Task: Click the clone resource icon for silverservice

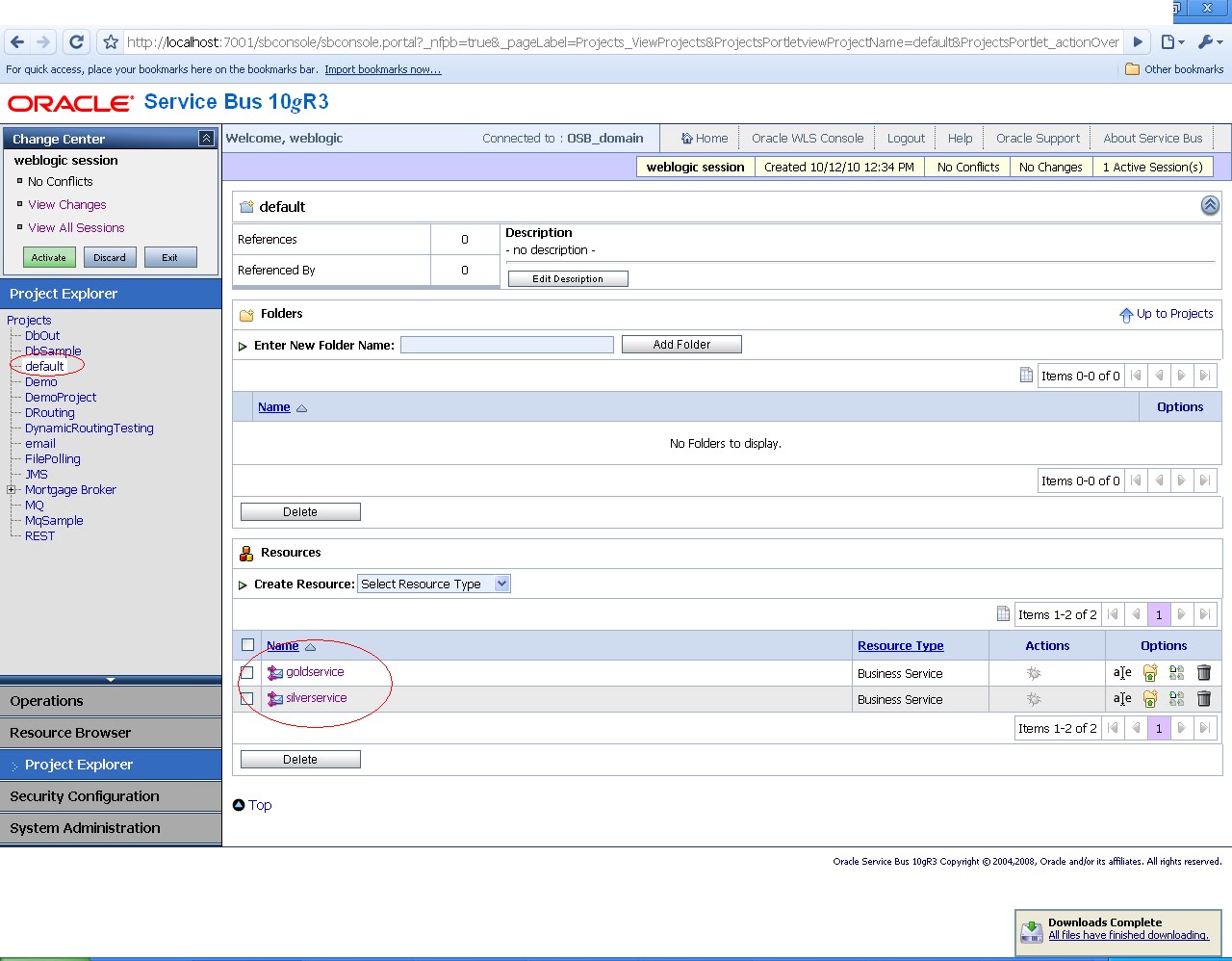Action: coord(1176,699)
